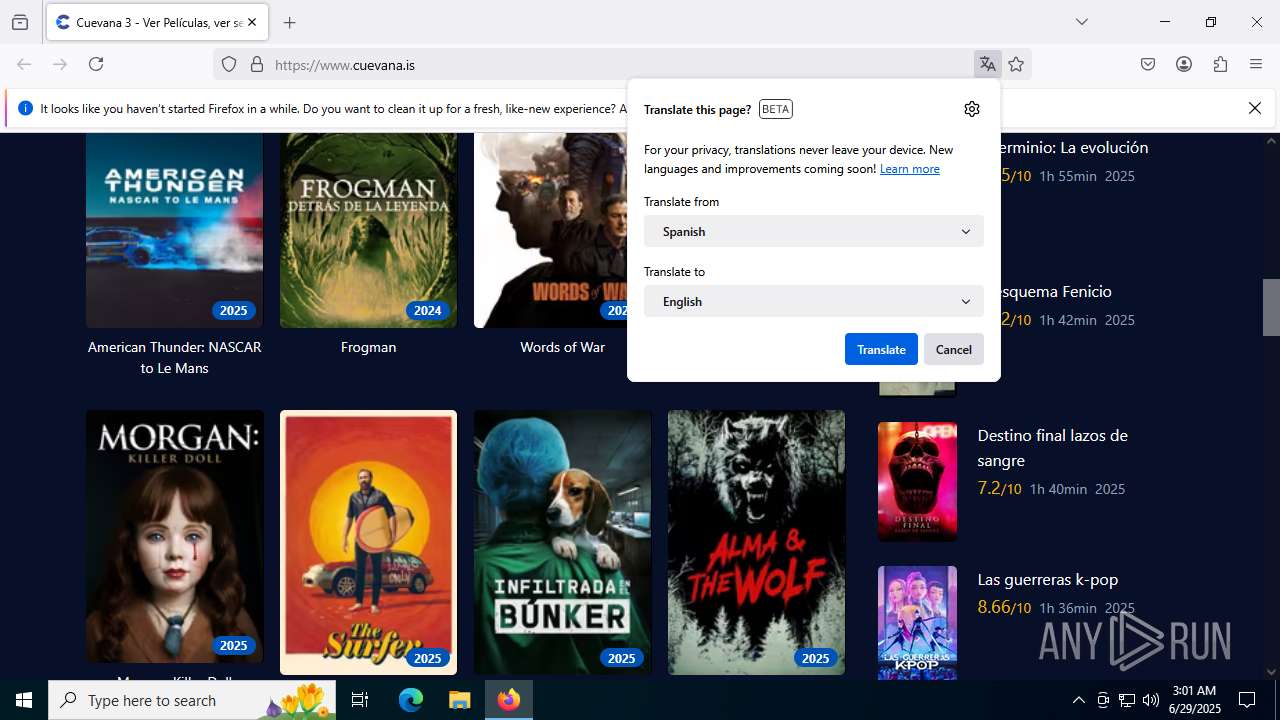Open the Action Center notifications

click(x=1247, y=700)
